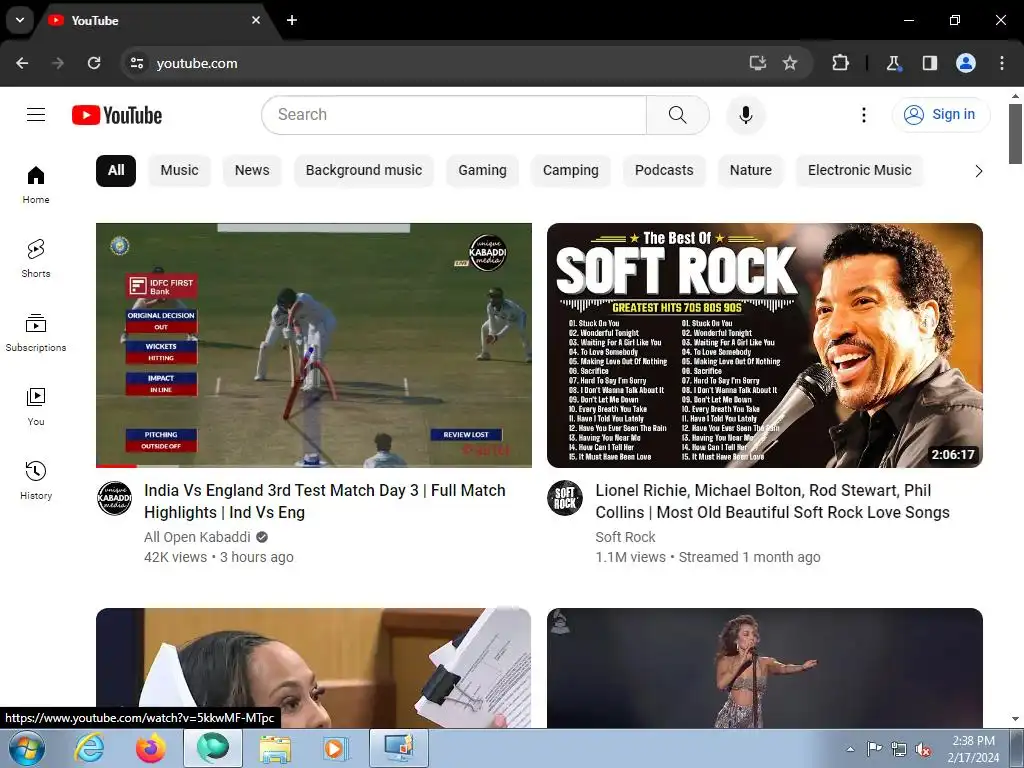The width and height of the screenshot is (1024, 768).
Task: Show hidden system tray icons
Action: [x=850, y=750]
